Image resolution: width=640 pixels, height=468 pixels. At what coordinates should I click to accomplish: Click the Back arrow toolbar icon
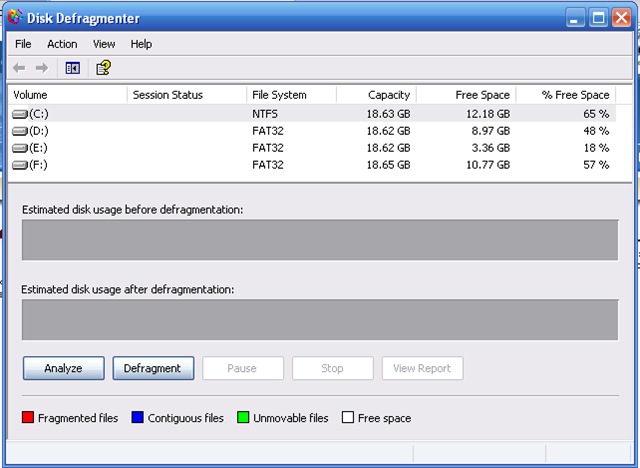(x=19, y=68)
